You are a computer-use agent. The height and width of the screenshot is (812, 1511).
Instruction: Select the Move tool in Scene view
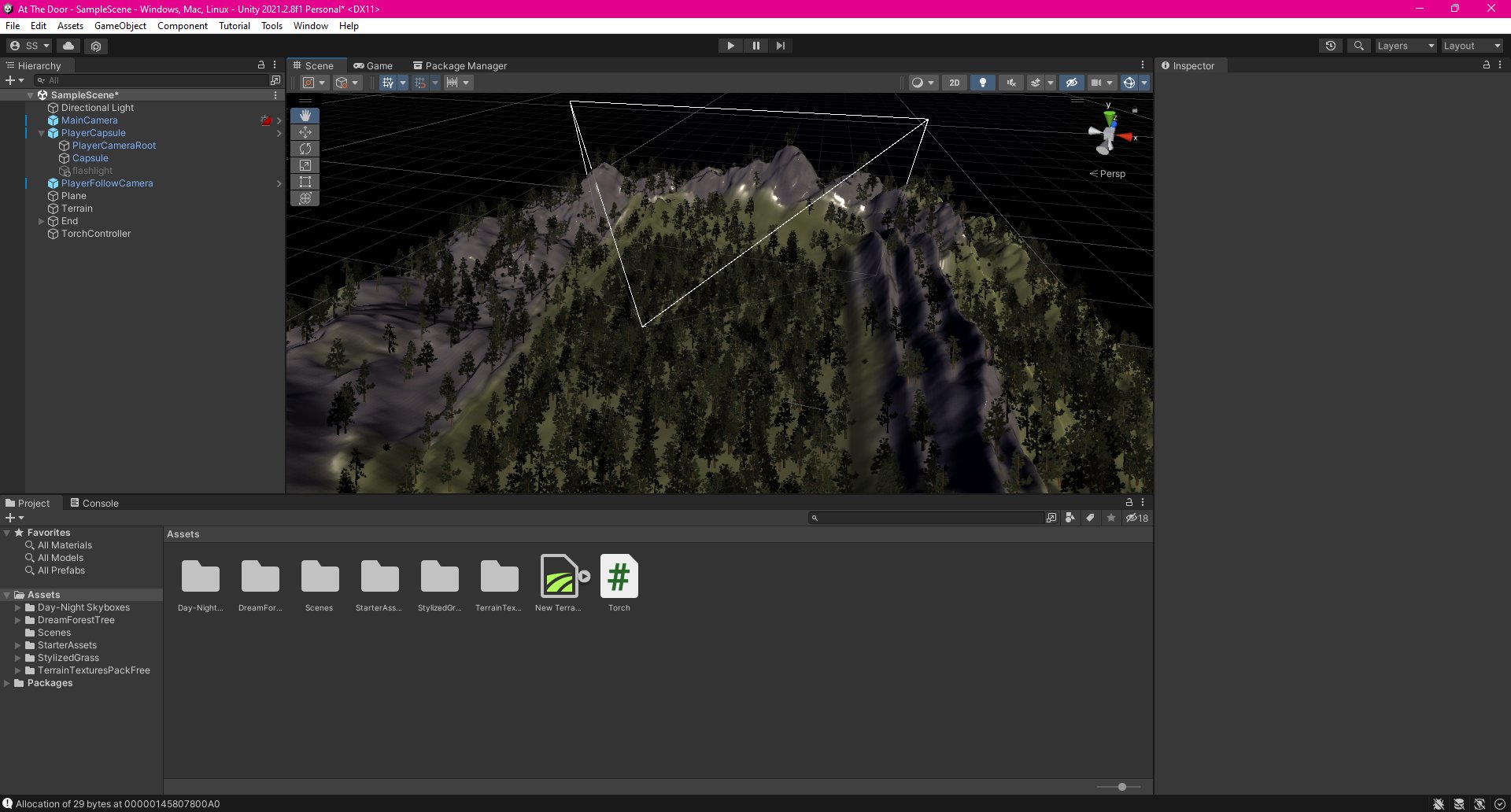coord(305,132)
